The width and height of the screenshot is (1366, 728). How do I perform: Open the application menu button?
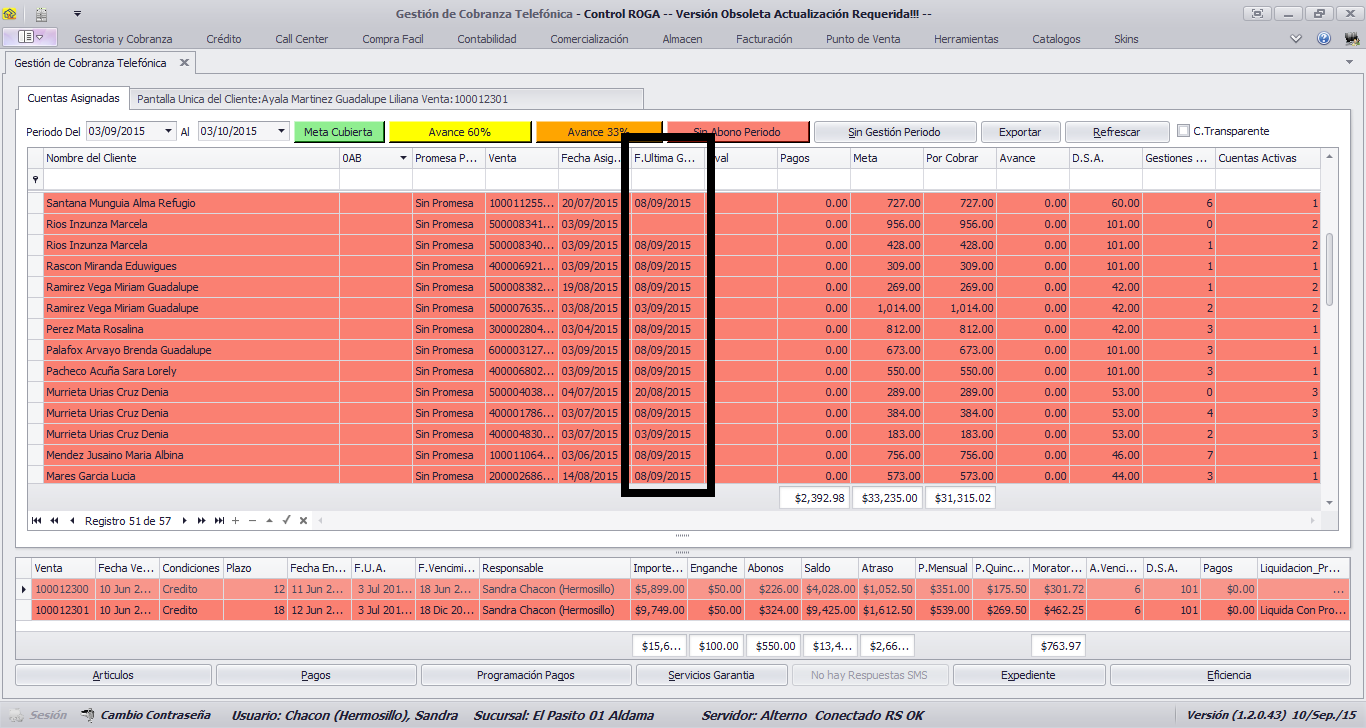[30, 38]
